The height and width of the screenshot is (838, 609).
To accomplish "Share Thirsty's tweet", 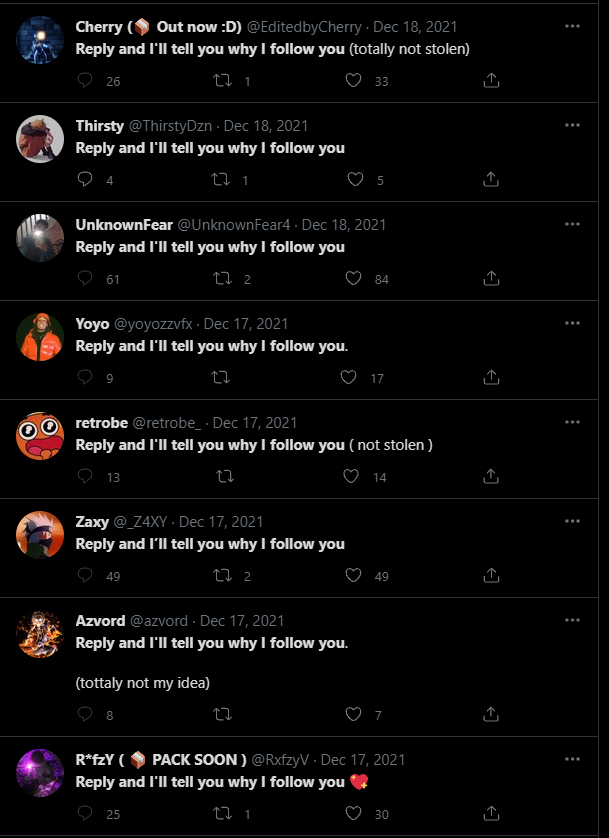I will (x=491, y=180).
